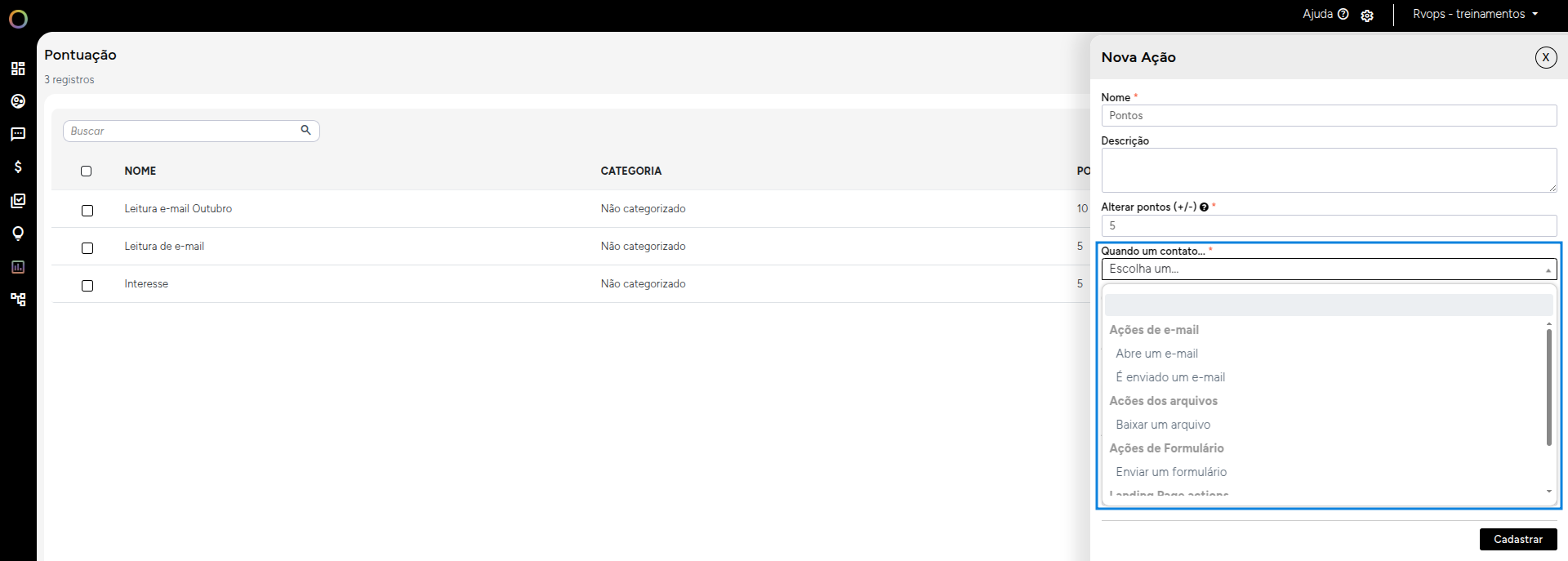Screen dimensions: 1568x561
Task: Click the bar chart reports sidebar icon
Action: pos(18,267)
